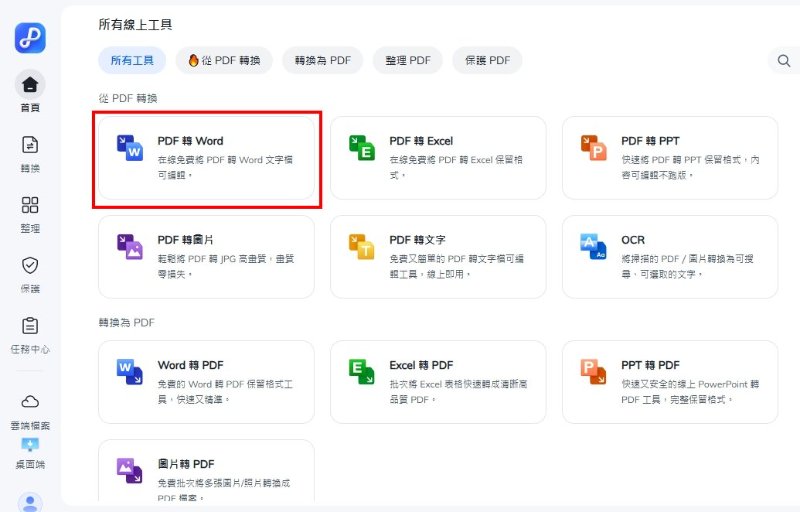Click the 首頁 sidebar label
Screen dimensions: 800x512
tap(30, 108)
